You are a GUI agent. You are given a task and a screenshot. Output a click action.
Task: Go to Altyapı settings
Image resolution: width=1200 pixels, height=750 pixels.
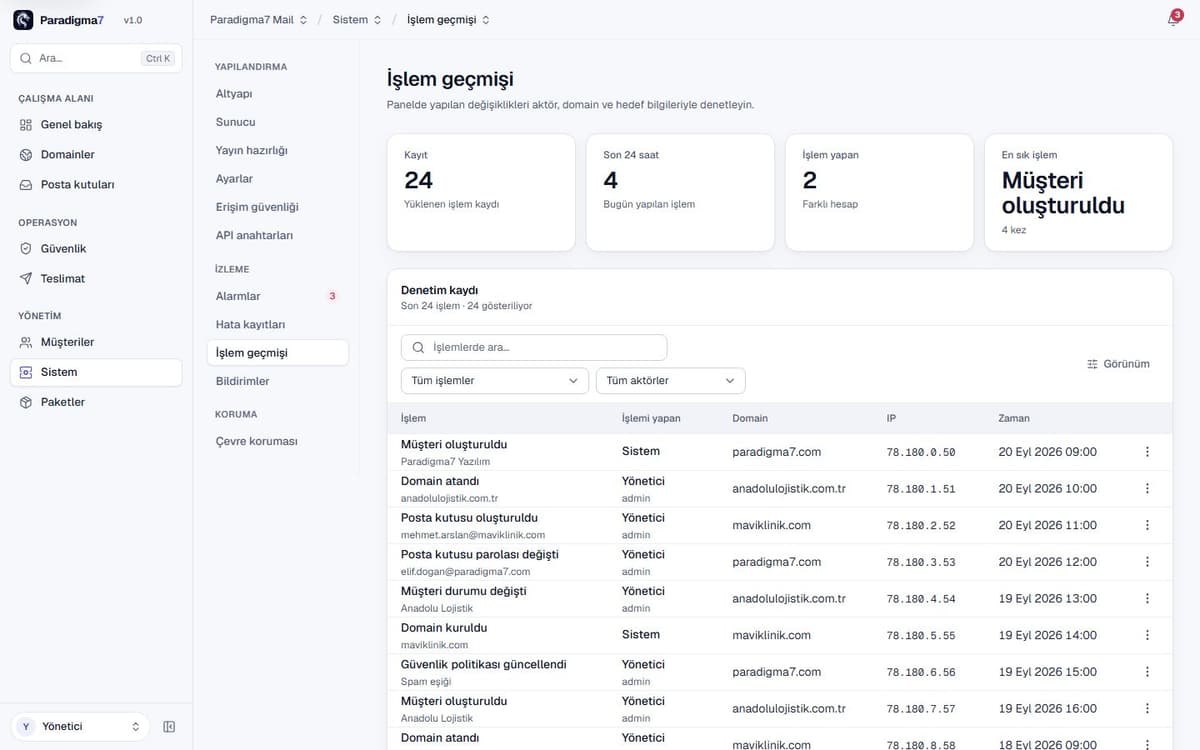(278, 94)
